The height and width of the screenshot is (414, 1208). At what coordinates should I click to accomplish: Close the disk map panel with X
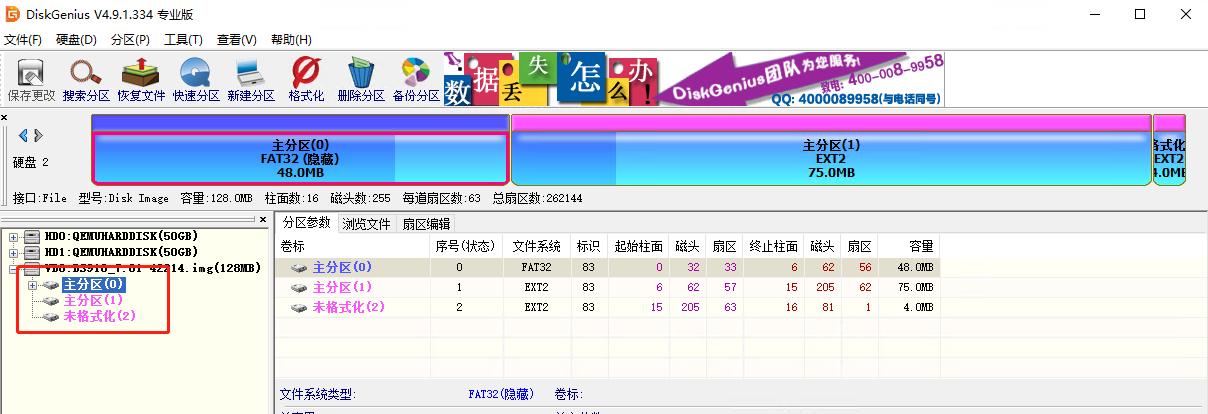click(x=4, y=118)
